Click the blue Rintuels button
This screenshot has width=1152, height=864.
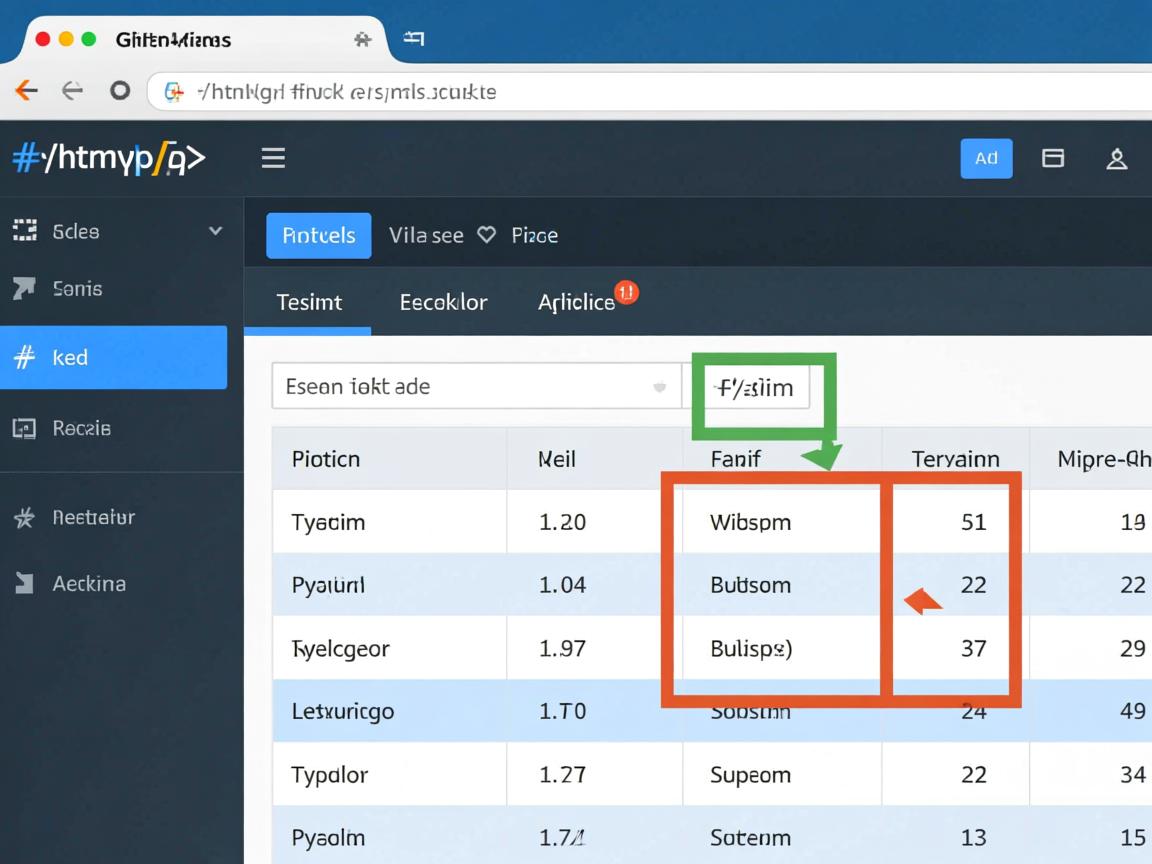318,235
